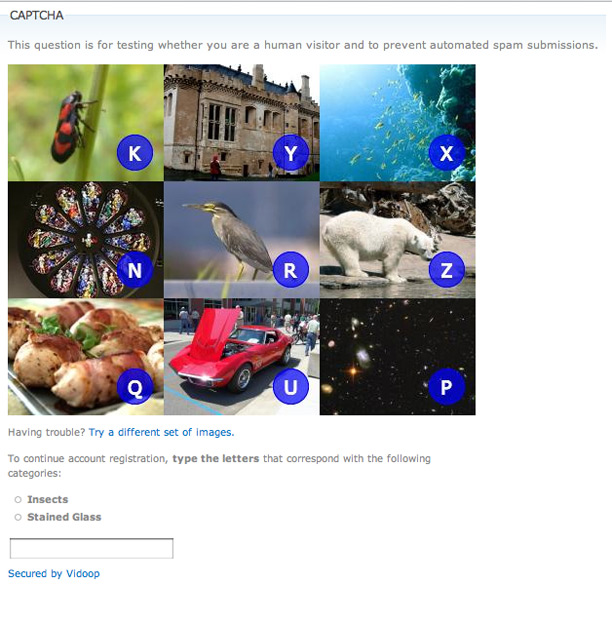
Task: Click the blue N letter badge
Action: click(x=135, y=270)
